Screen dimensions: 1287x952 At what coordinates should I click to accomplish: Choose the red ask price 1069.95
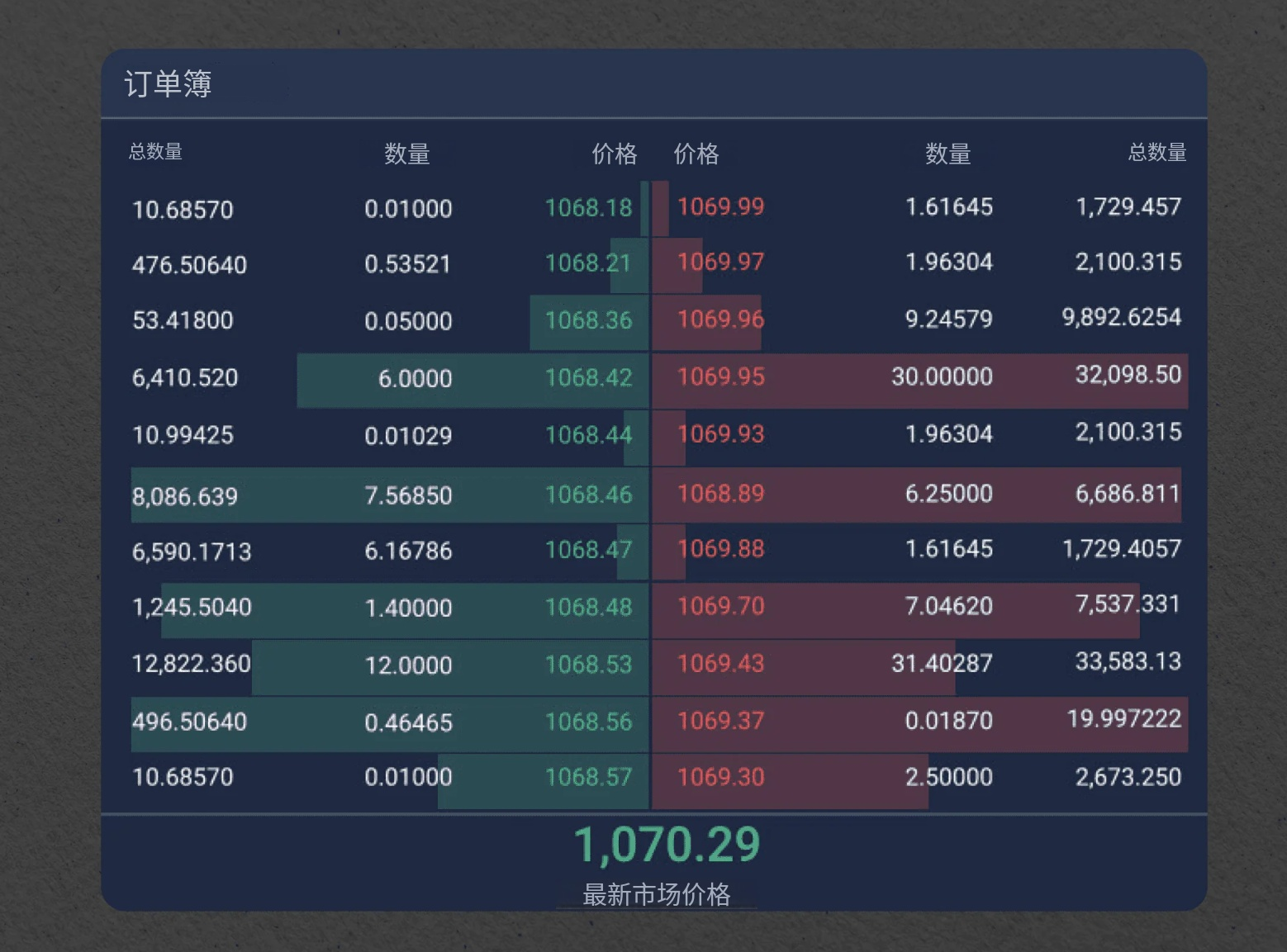[720, 377]
